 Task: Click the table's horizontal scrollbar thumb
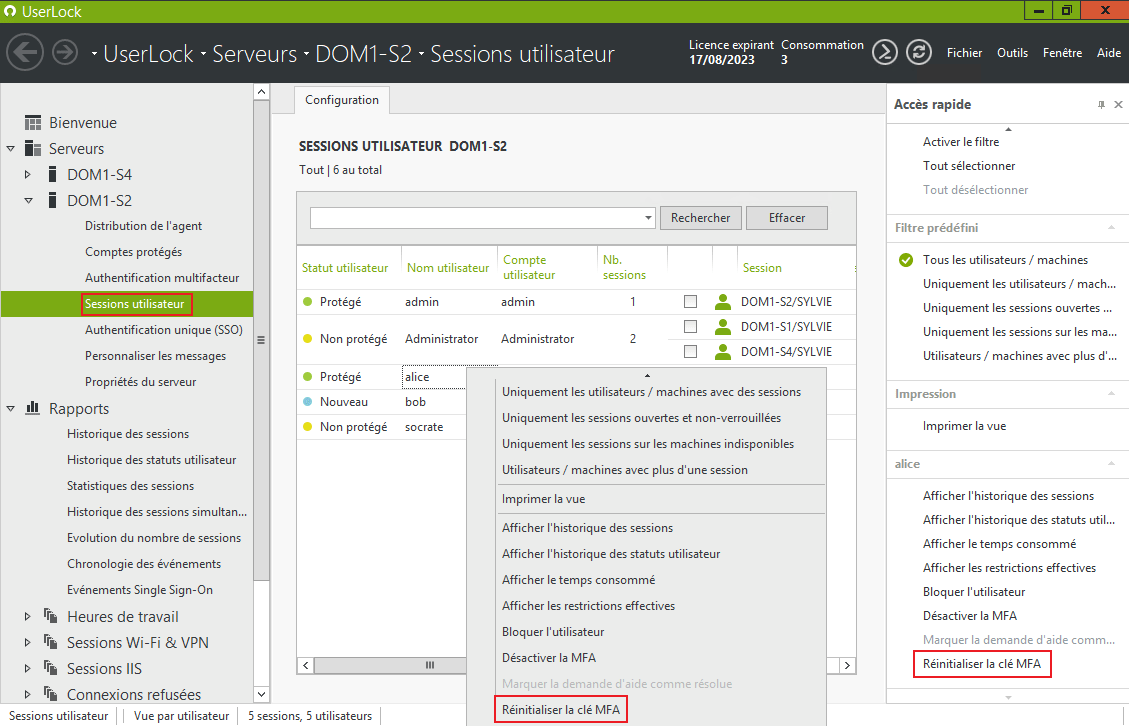pyautogui.click(x=430, y=665)
